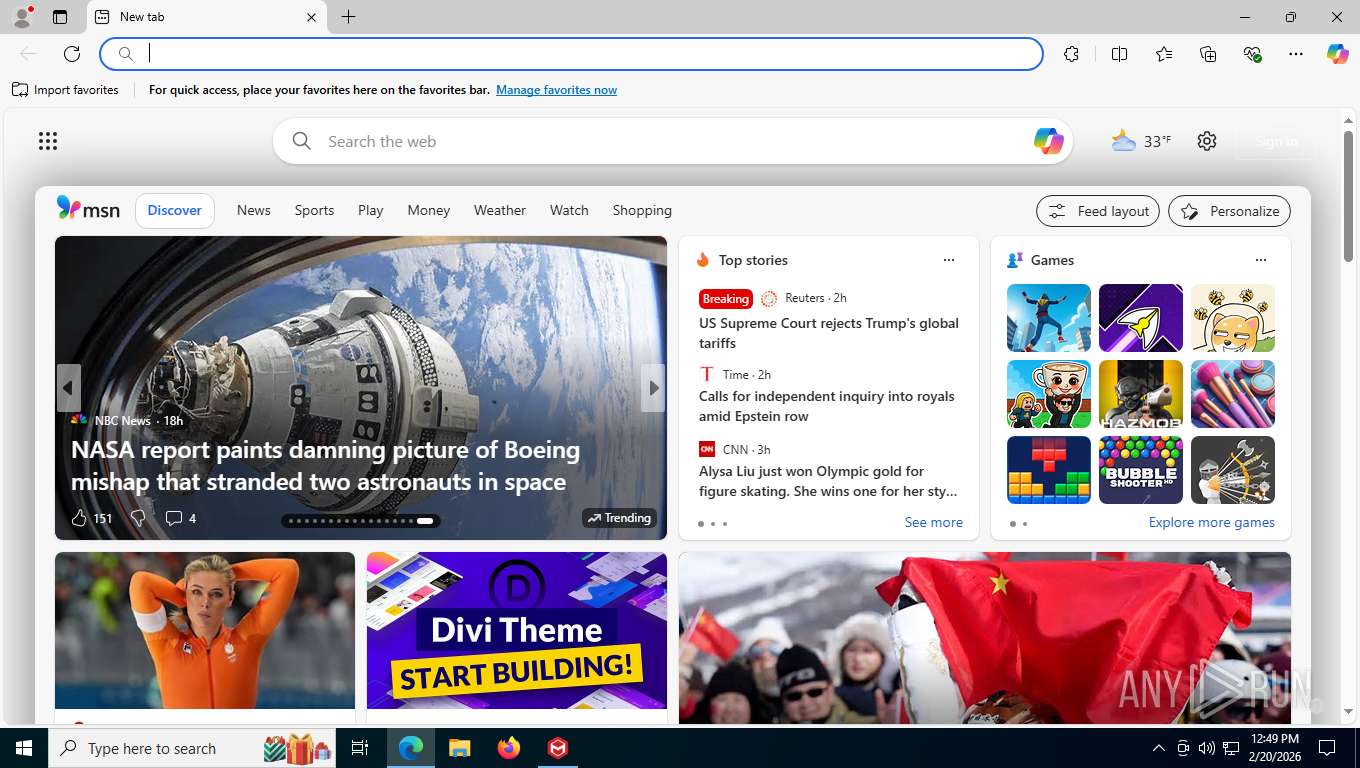This screenshot has width=1360, height=768.
Task: Open the Money tab
Action: [x=429, y=210]
